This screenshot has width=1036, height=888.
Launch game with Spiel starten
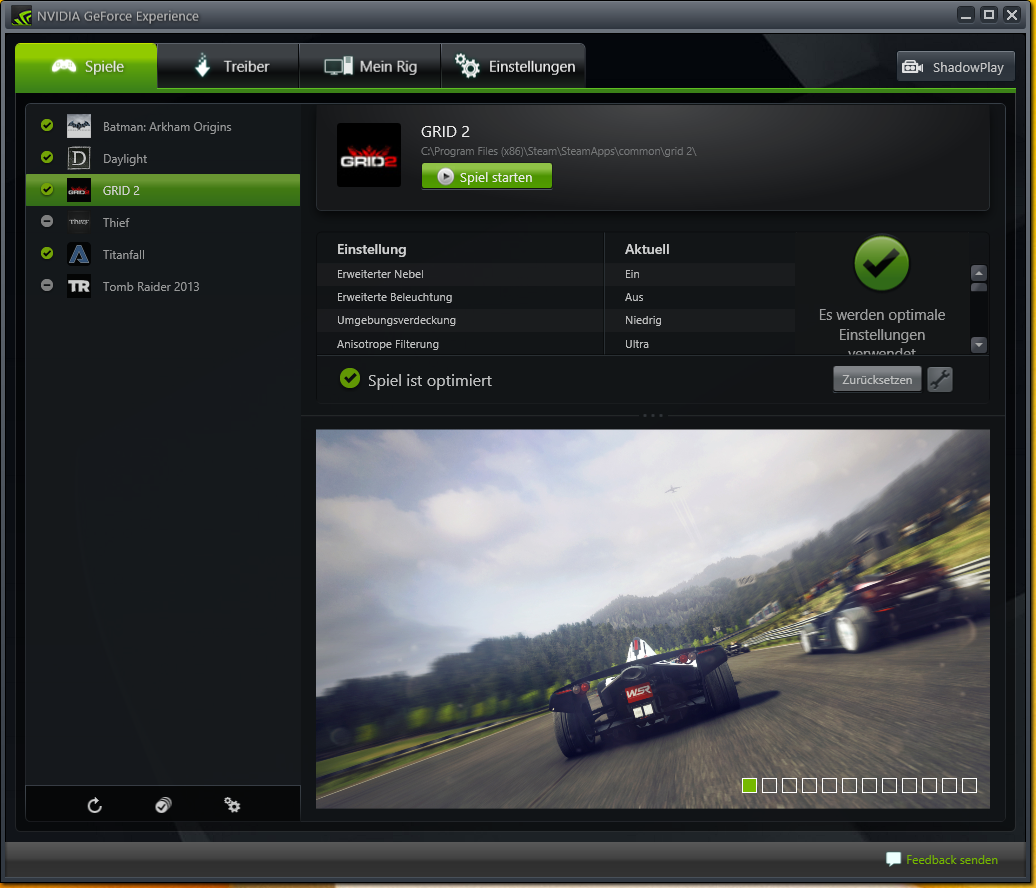(486, 176)
